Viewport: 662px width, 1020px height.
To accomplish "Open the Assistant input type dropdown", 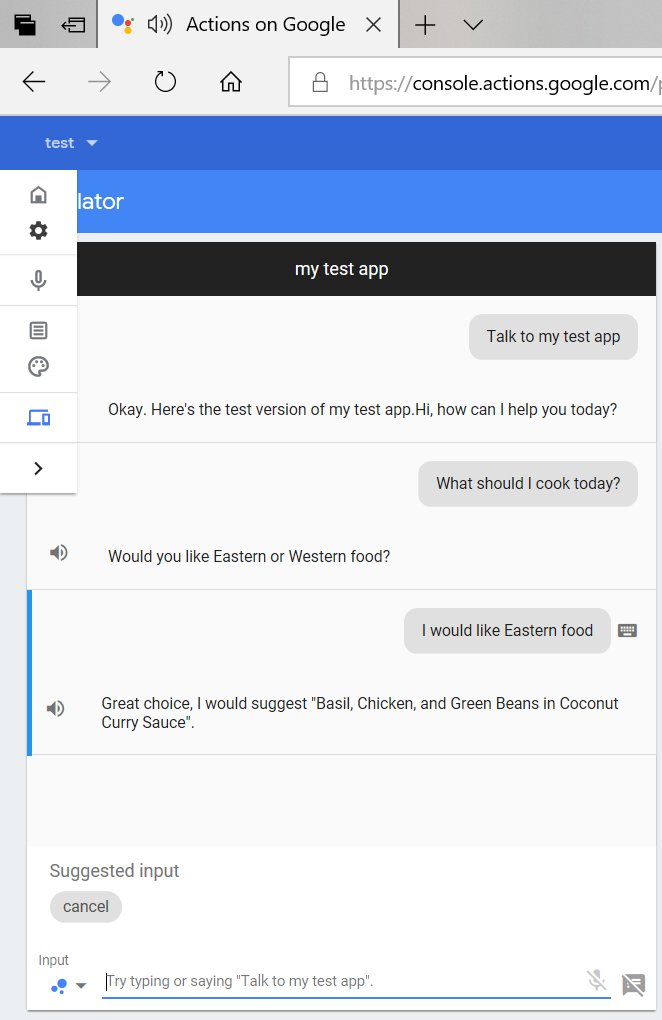I will coord(69,986).
